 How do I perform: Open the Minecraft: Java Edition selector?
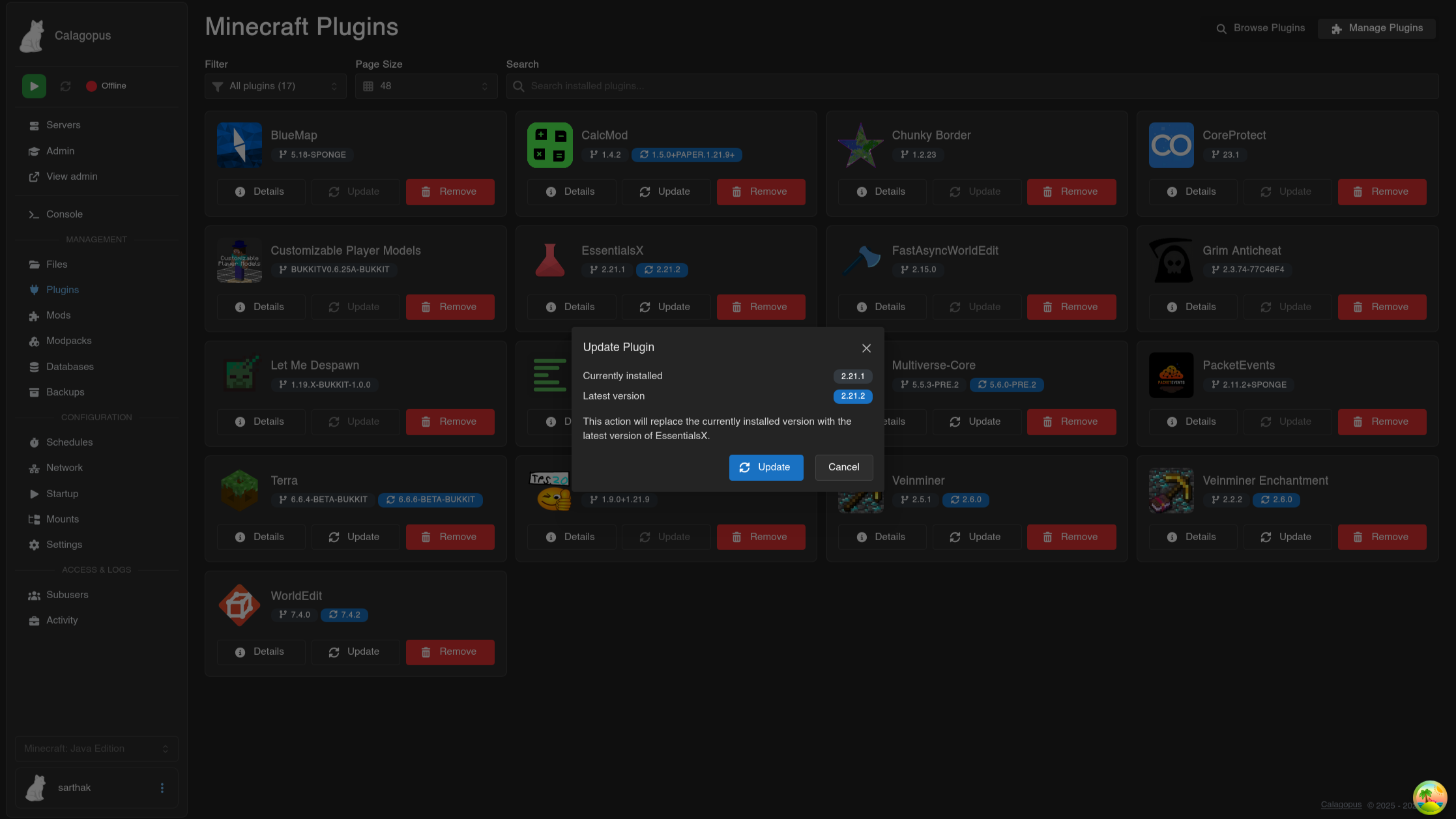96,749
